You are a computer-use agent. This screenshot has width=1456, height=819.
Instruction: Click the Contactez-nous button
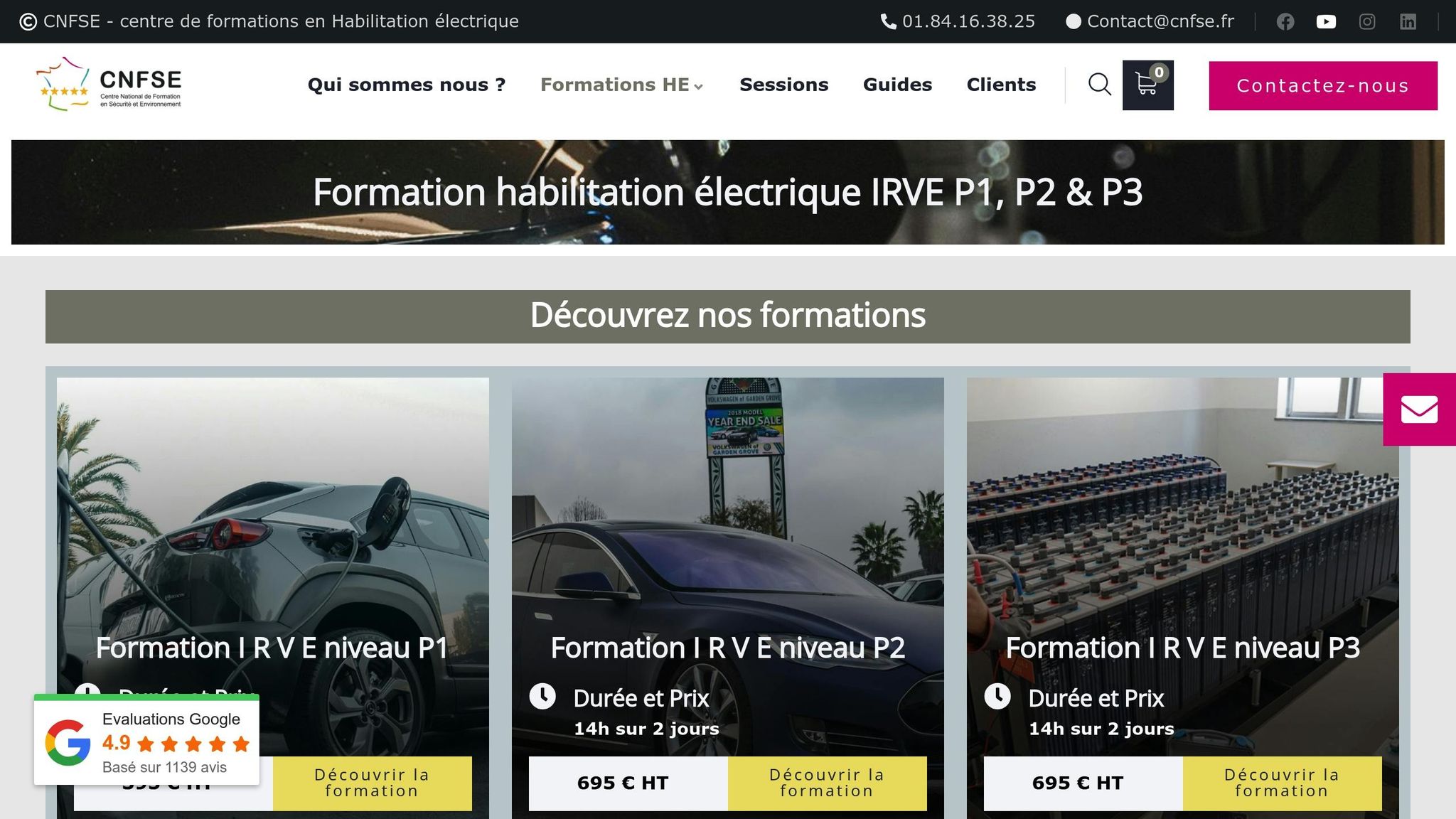1323,85
